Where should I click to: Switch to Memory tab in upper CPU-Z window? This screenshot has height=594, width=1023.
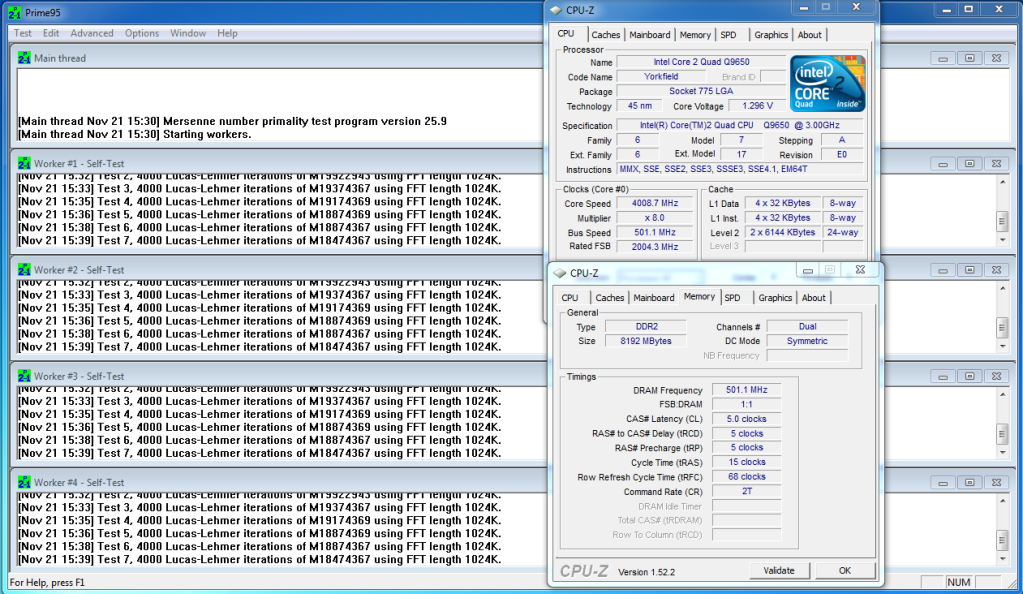point(695,35)
